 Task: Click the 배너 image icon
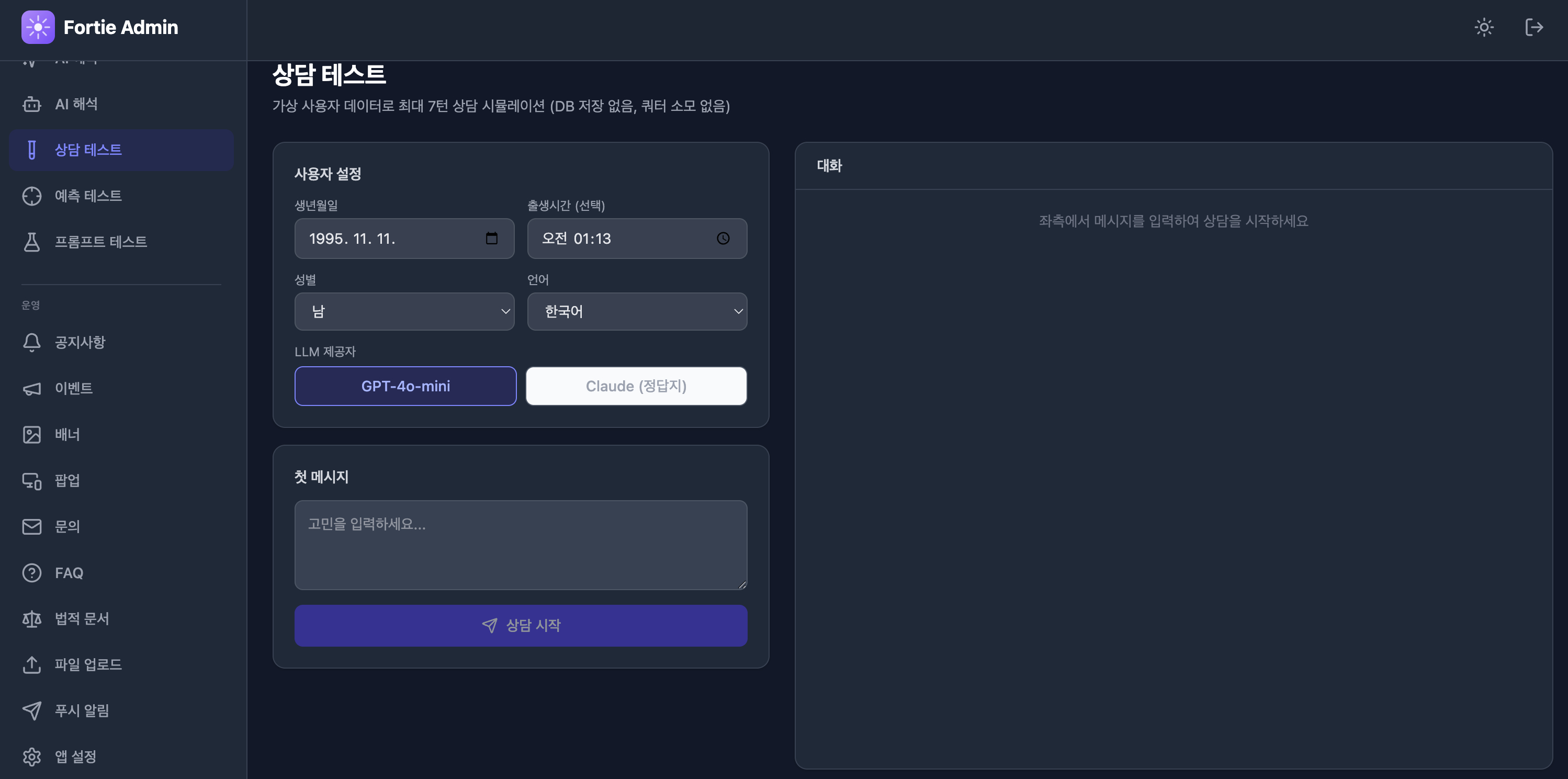pos(32,435)
